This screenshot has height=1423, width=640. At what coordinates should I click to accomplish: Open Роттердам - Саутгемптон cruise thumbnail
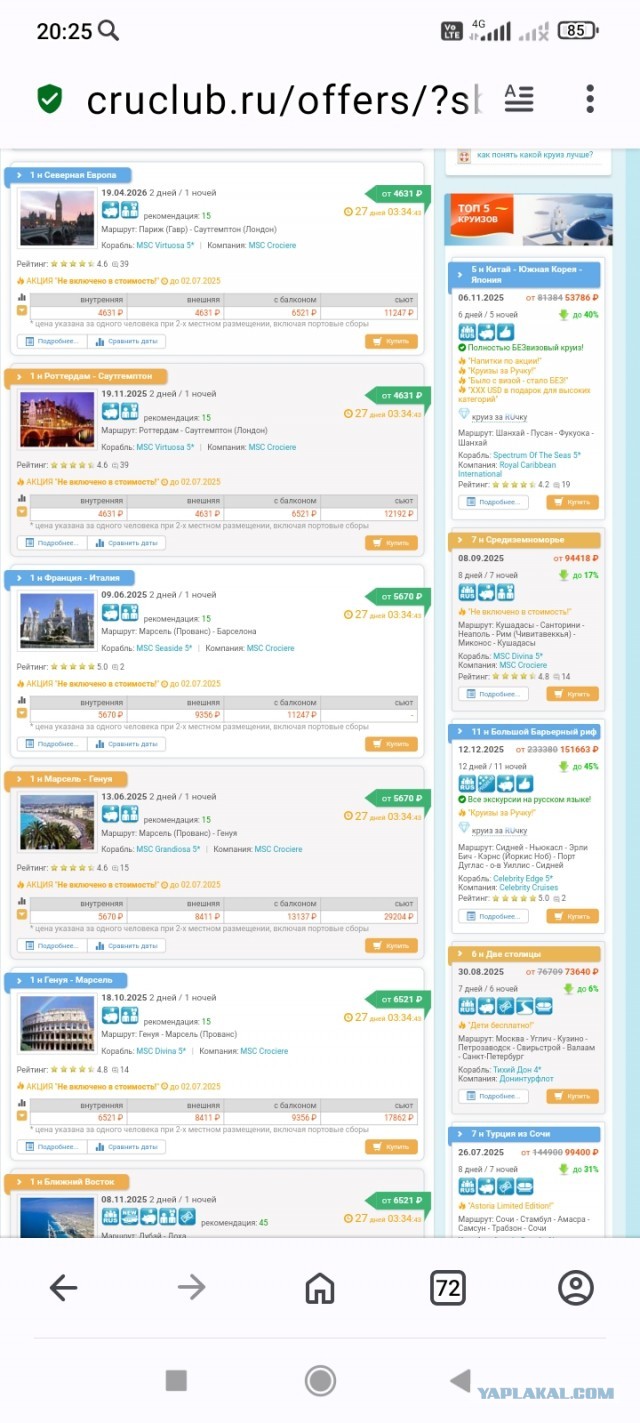57,420
